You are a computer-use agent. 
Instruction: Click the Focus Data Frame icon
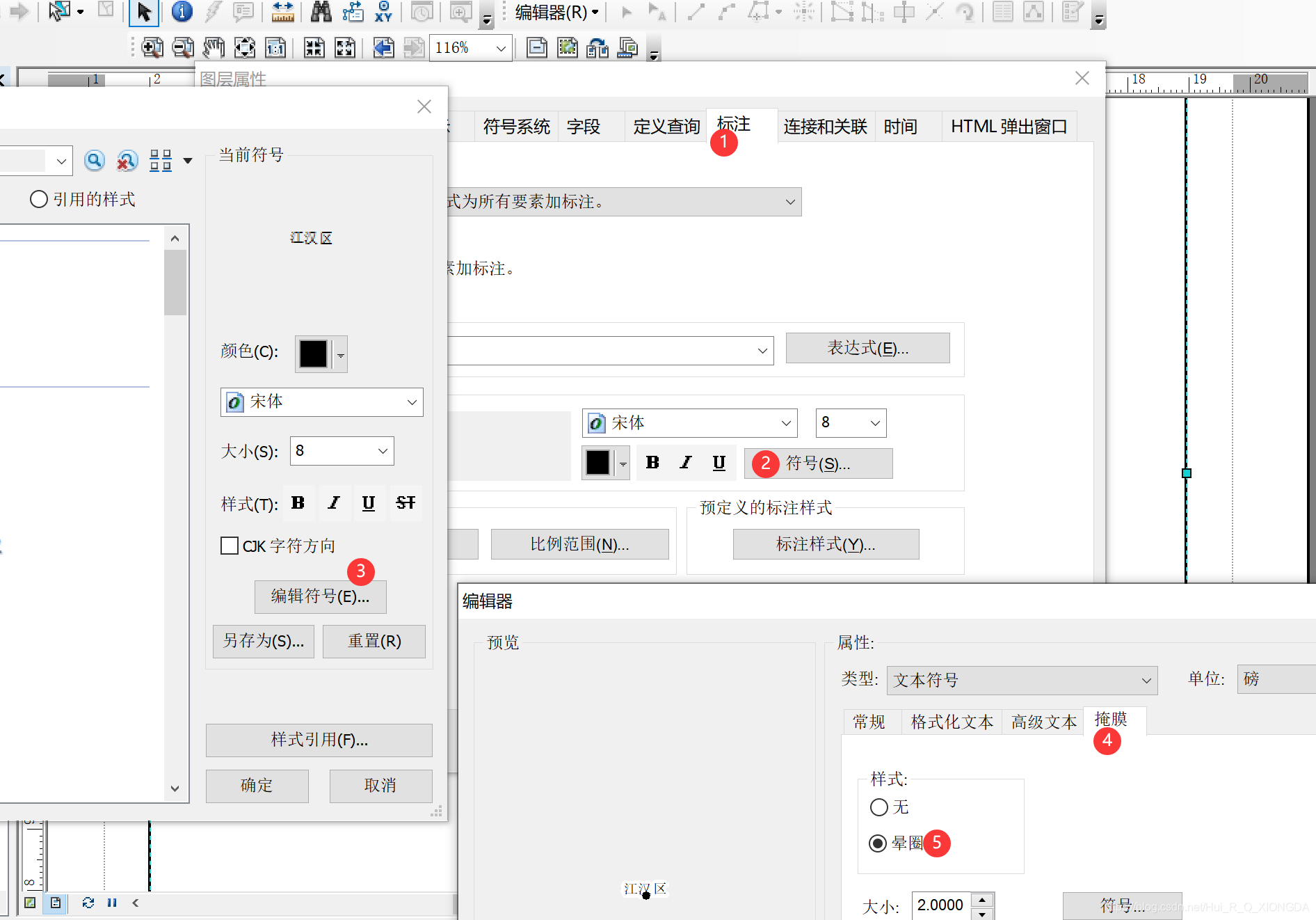[568, 48]
